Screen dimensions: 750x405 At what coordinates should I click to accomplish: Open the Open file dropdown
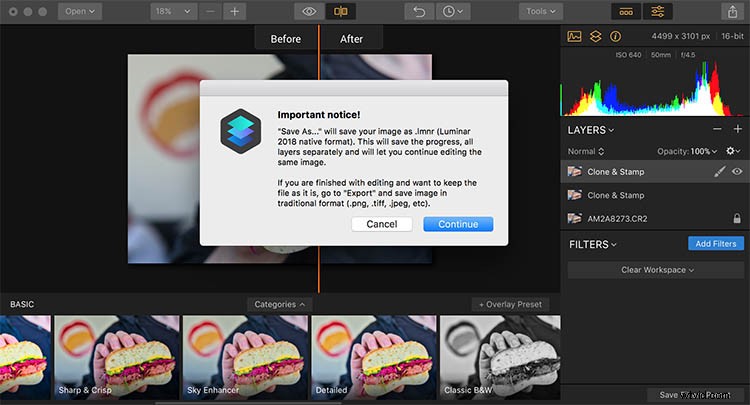click(x=80, y=11)
